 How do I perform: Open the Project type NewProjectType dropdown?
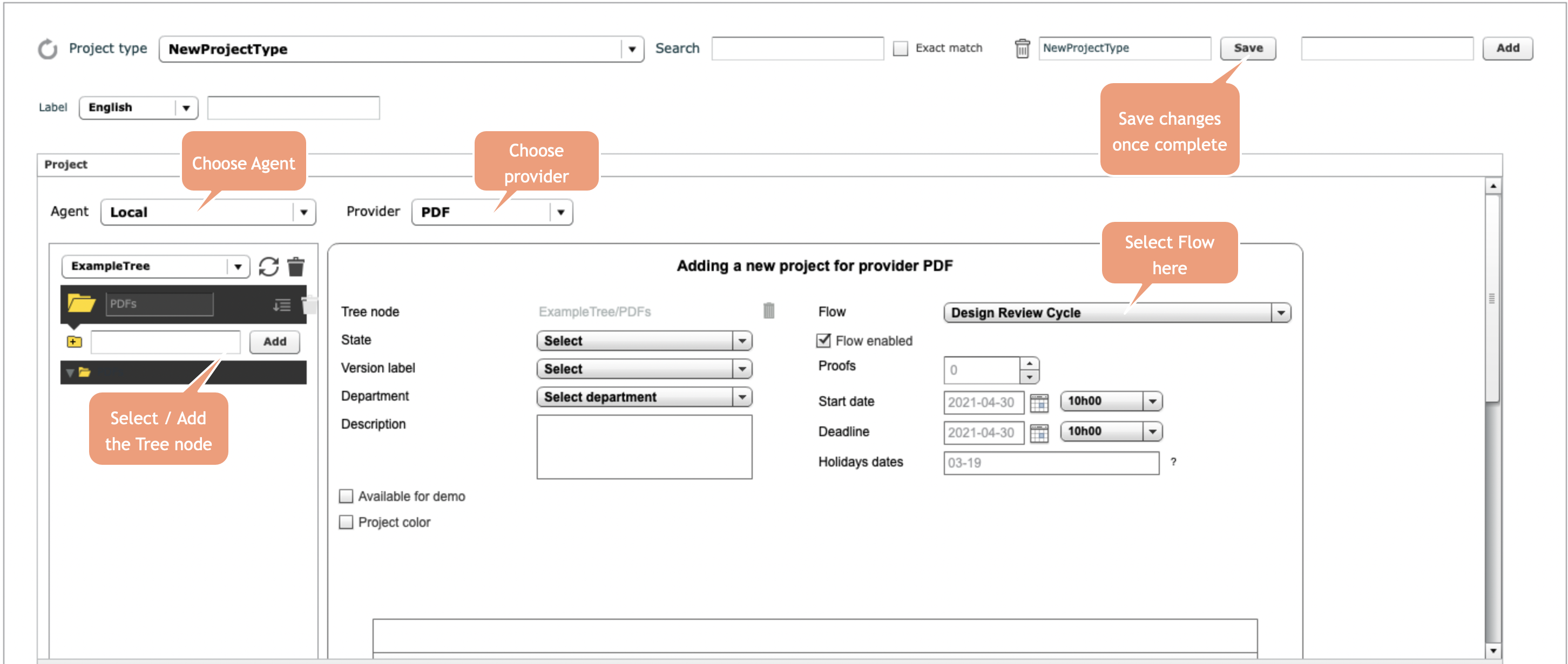click(401, 49)
